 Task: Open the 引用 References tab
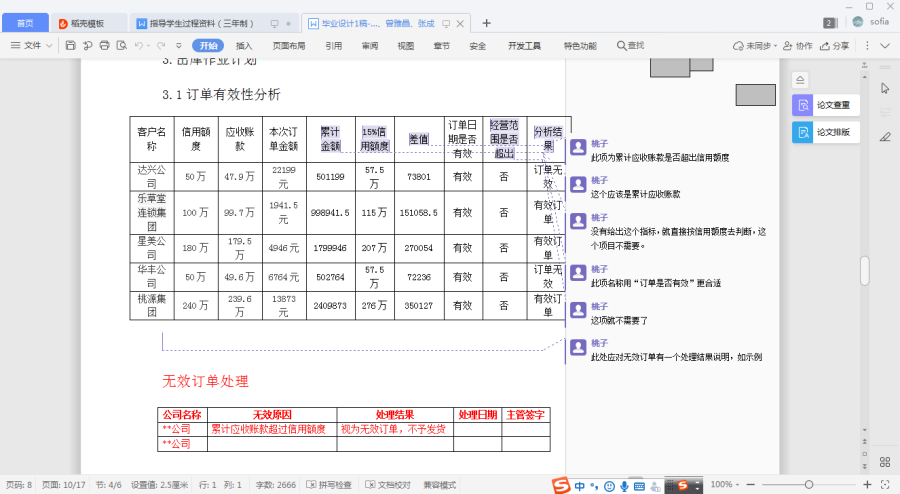click(333, 45)
